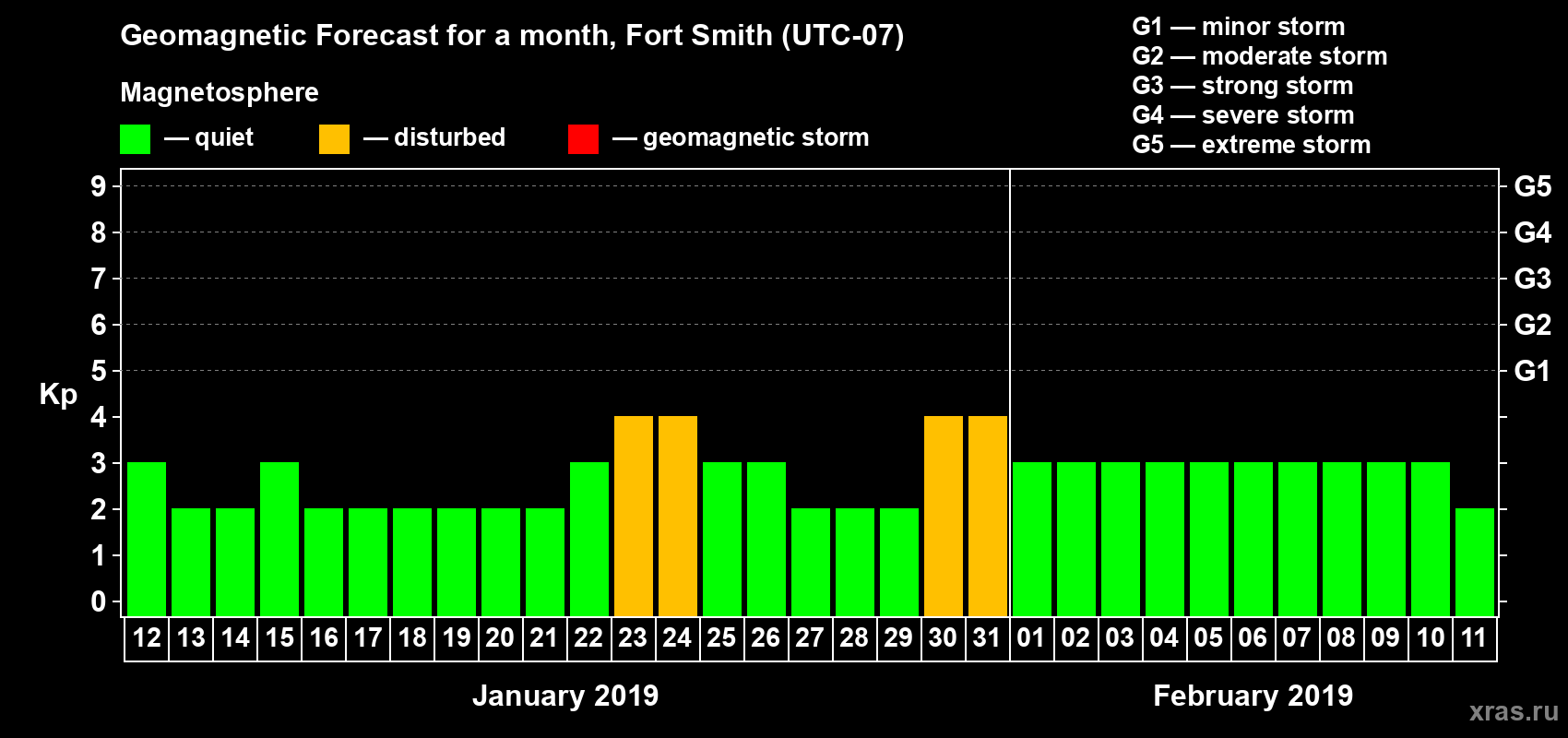Click the January 2019 month label

pos(565,696)
